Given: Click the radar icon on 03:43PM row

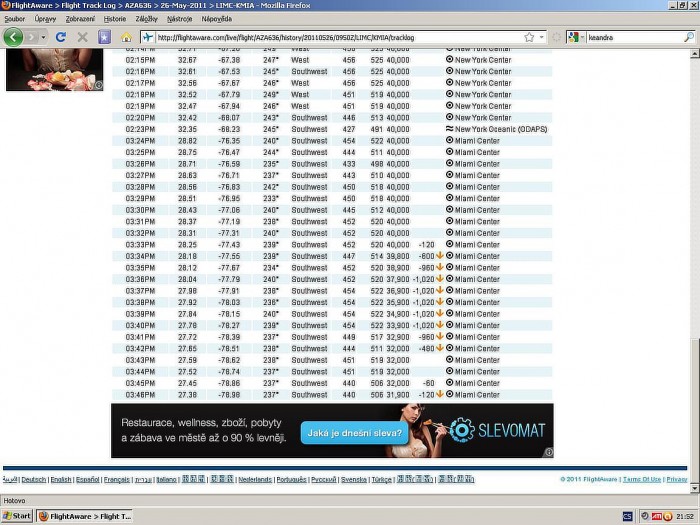Looking at the screenshot, I should [x=450, y=360].
